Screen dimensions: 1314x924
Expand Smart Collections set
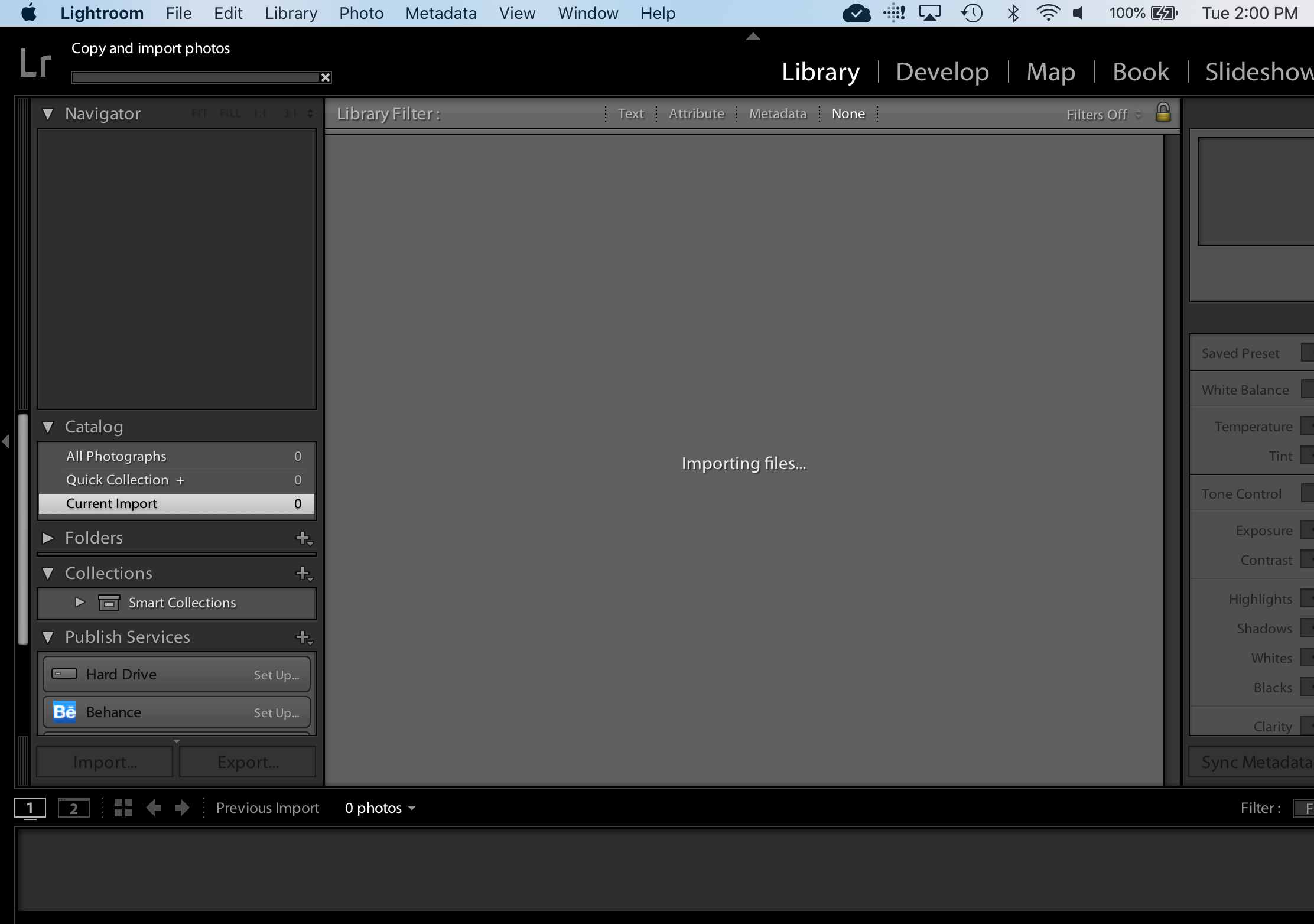(80, 603)
